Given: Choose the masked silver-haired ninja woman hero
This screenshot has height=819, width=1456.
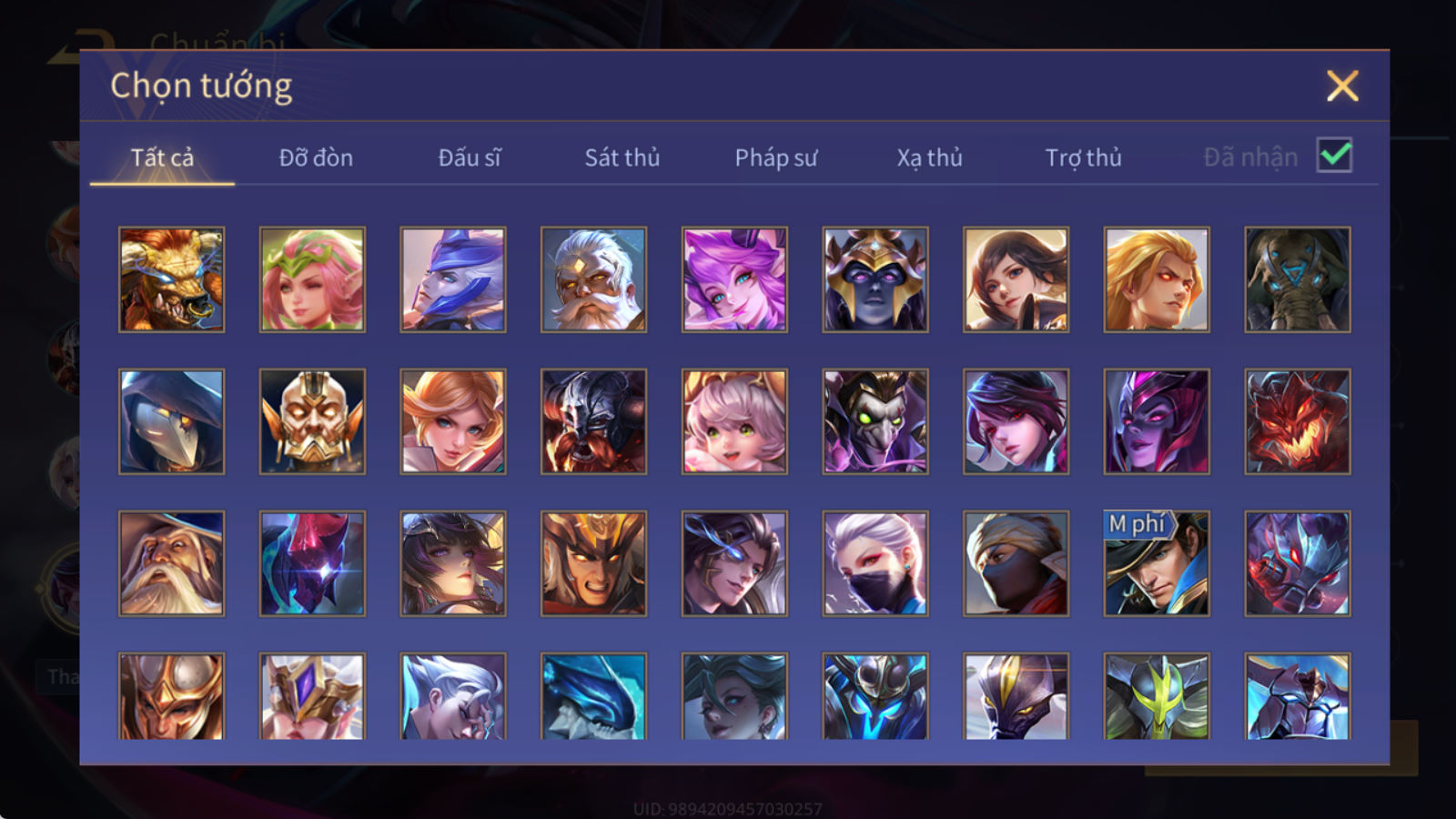Looking at the screenshot, I should click(x=875, y=563).
